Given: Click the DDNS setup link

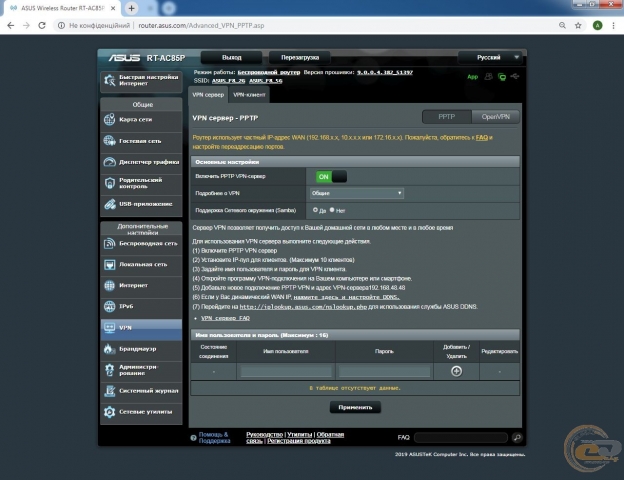Looking at the screenshot, I should click(x=346, y=297).
